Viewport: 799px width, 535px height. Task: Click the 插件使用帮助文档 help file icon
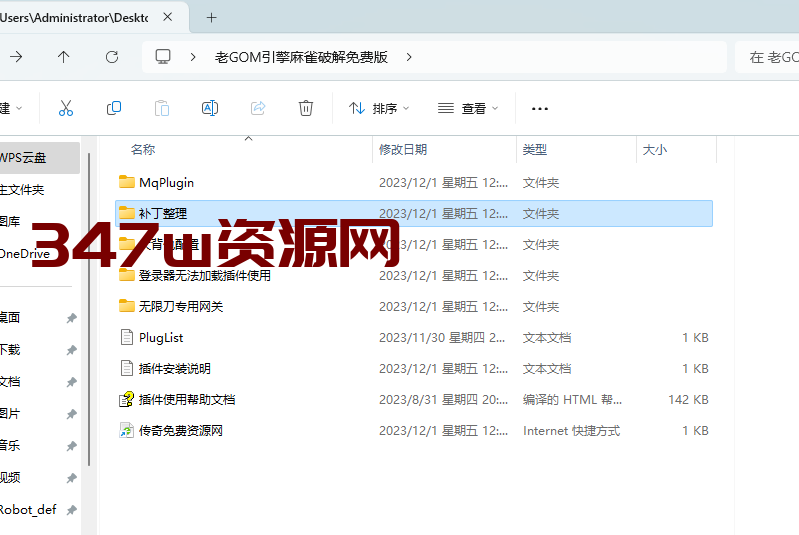pos(126,399)
